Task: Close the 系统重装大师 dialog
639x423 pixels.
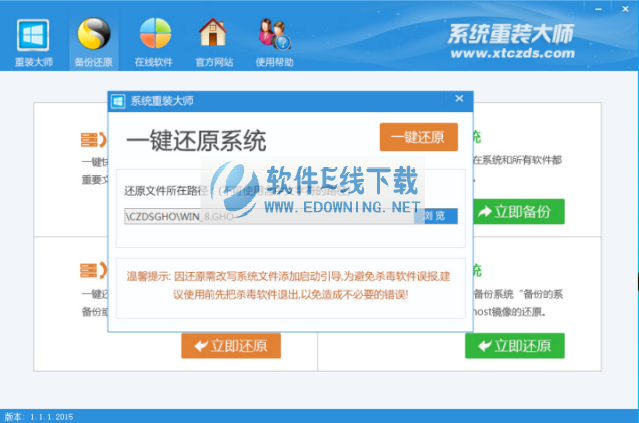Action: [459, 99]
